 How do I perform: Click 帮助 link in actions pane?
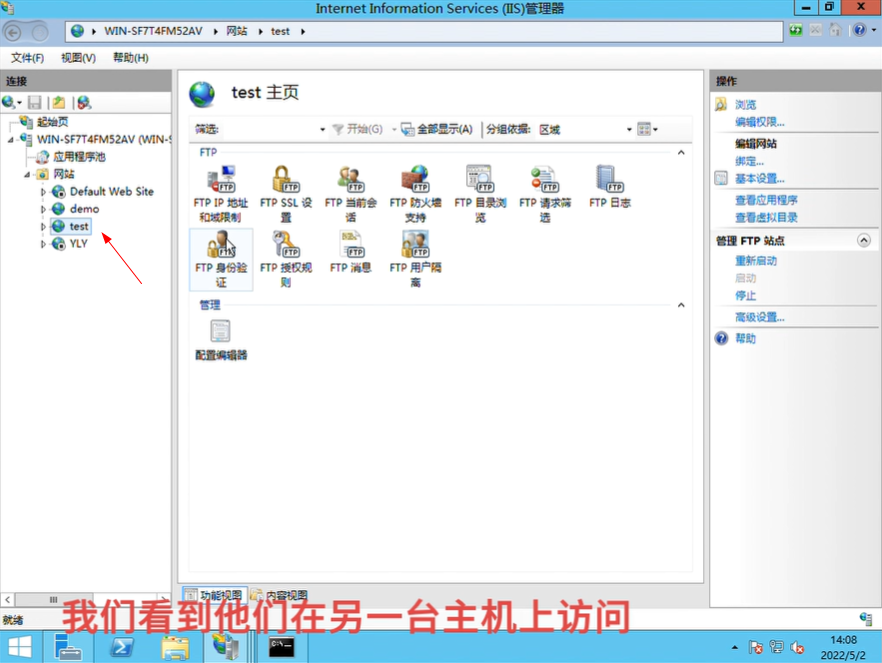pyautogui.click(x=745, y=339)
